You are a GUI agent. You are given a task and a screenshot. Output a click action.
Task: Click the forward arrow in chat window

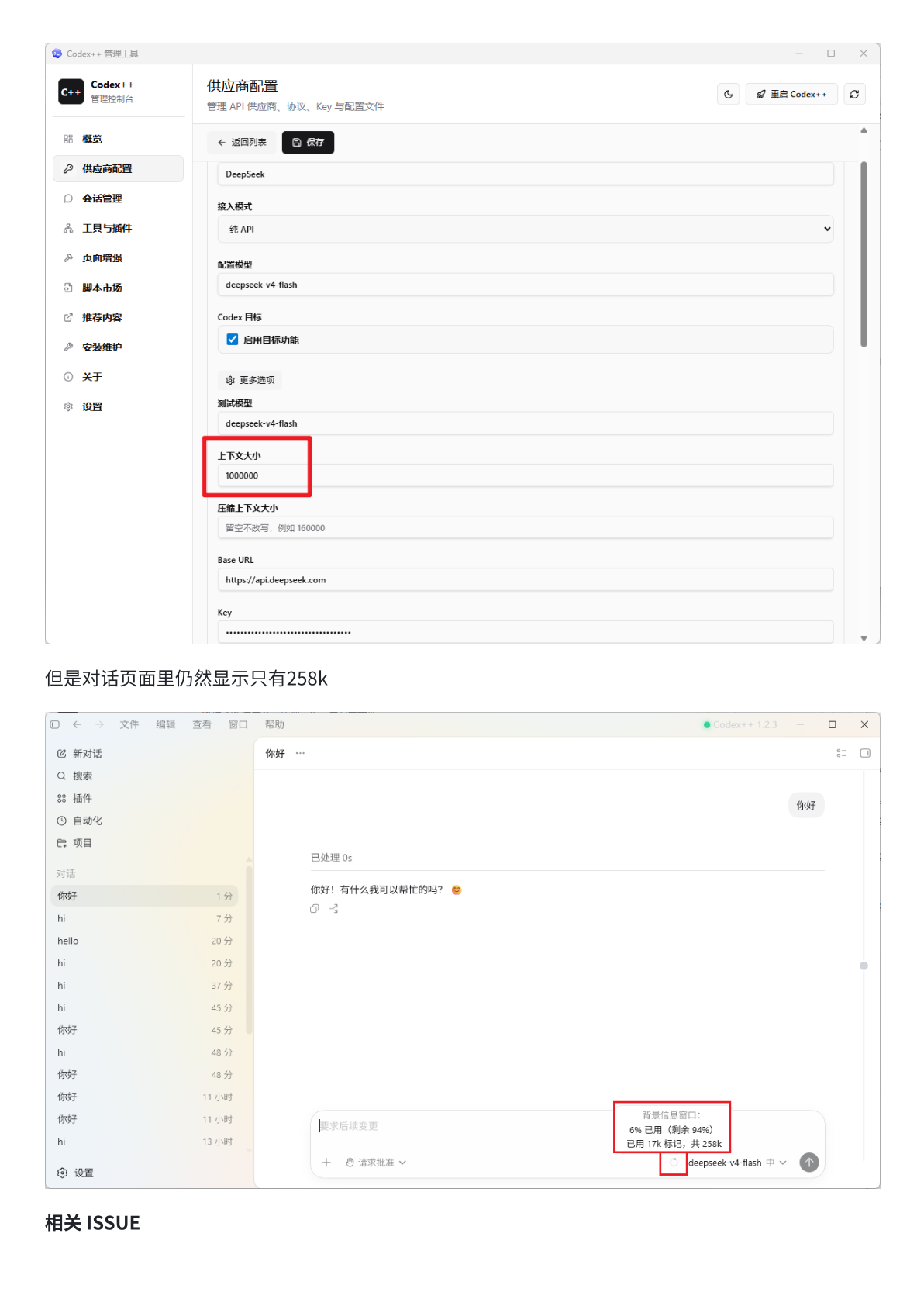pos(99,724)
